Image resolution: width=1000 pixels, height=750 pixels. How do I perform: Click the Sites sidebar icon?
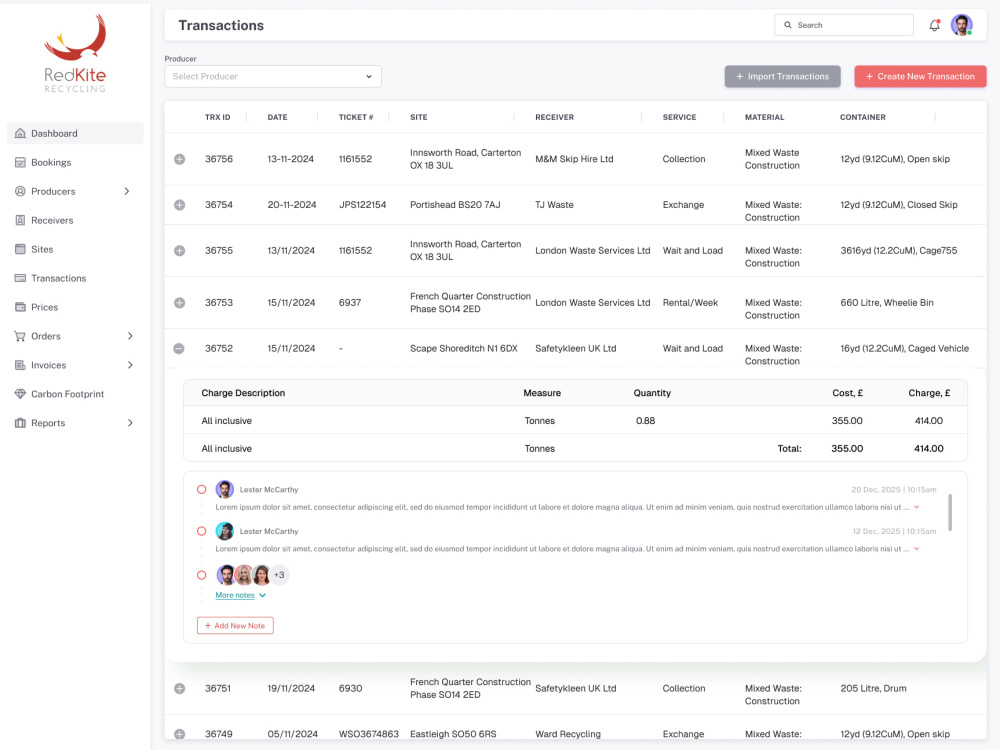click(20, 249)
